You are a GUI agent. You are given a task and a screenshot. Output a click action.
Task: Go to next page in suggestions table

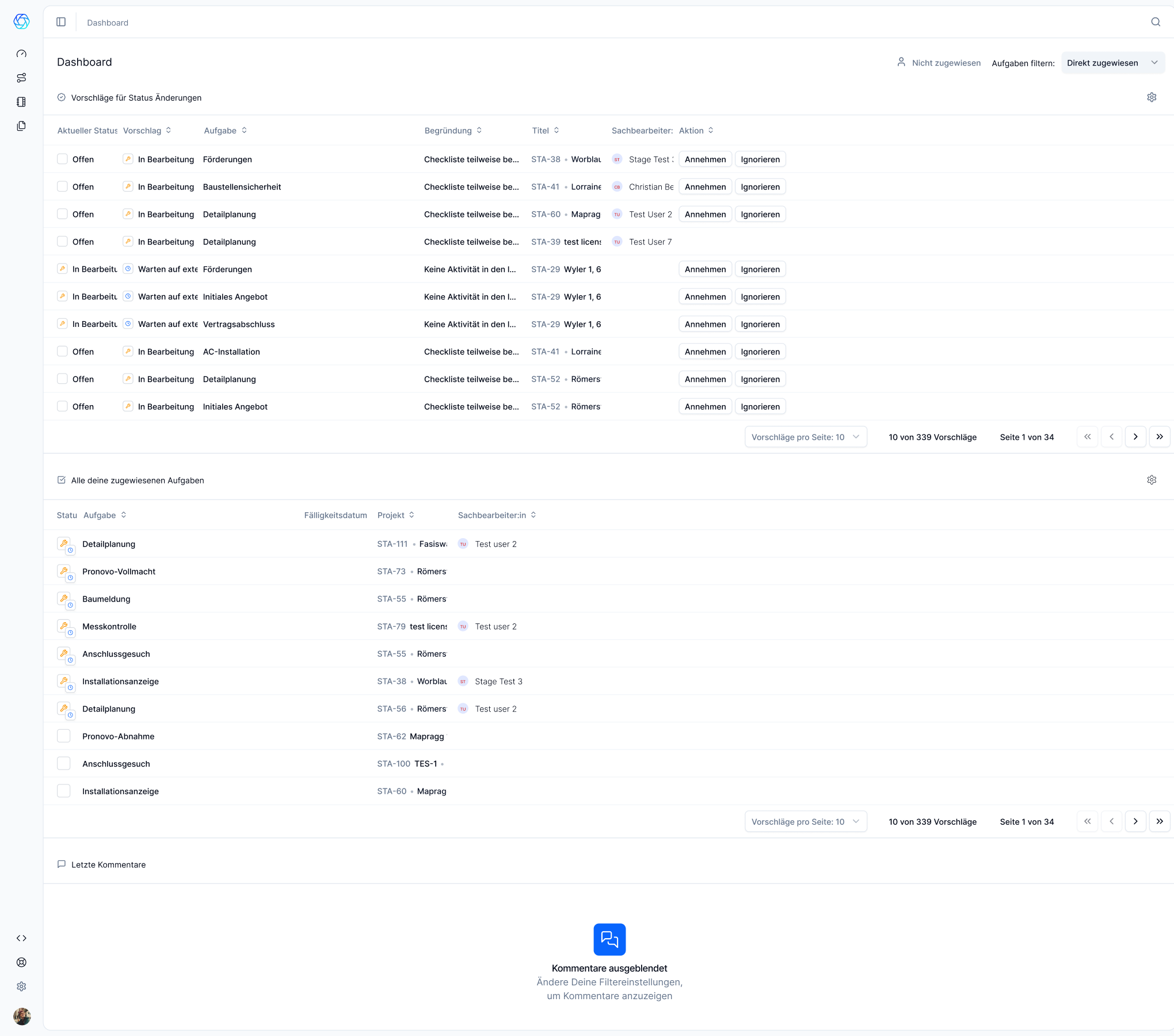pos(1135,437)
